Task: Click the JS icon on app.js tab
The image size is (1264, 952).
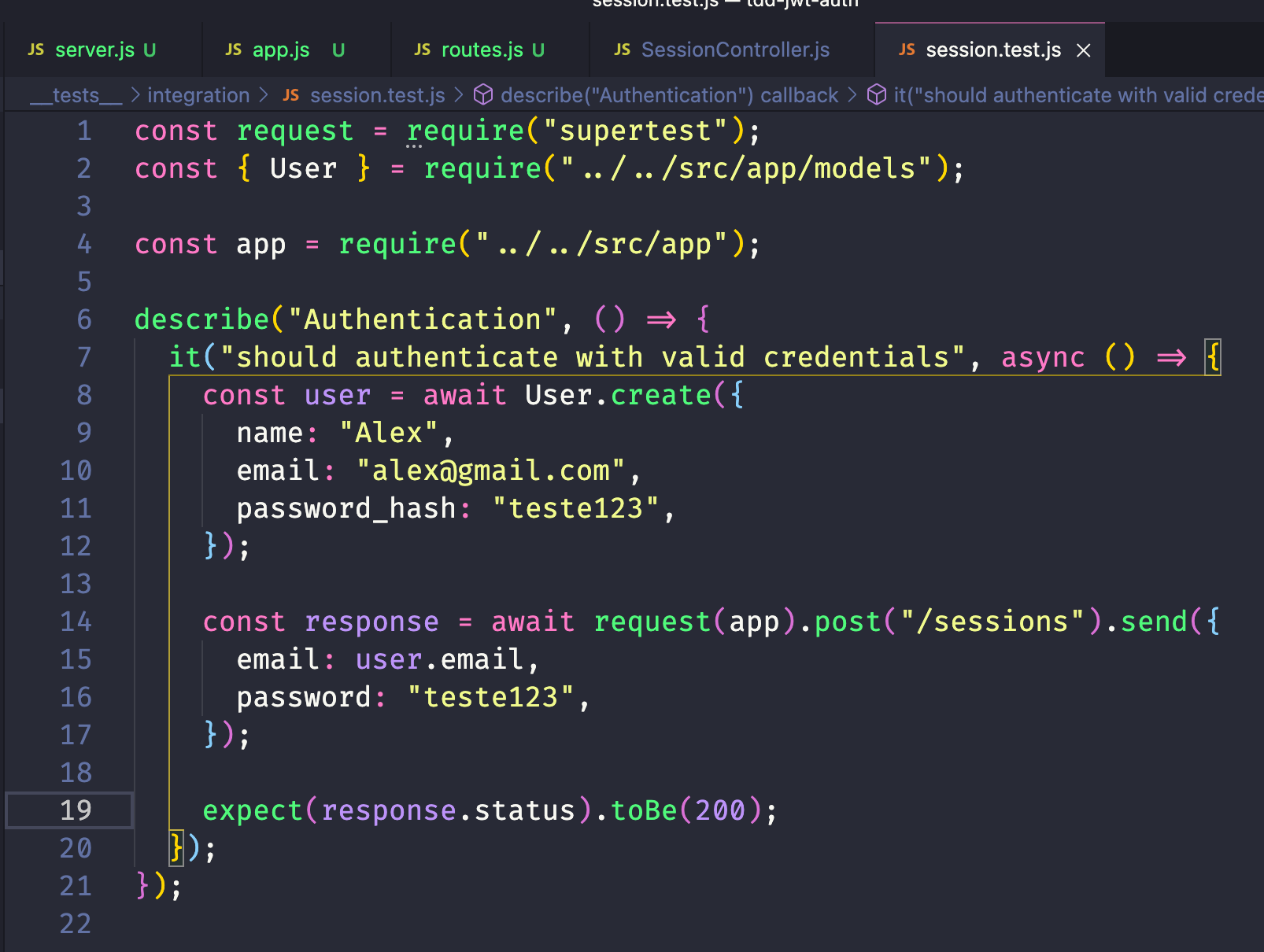Action: 233,50
